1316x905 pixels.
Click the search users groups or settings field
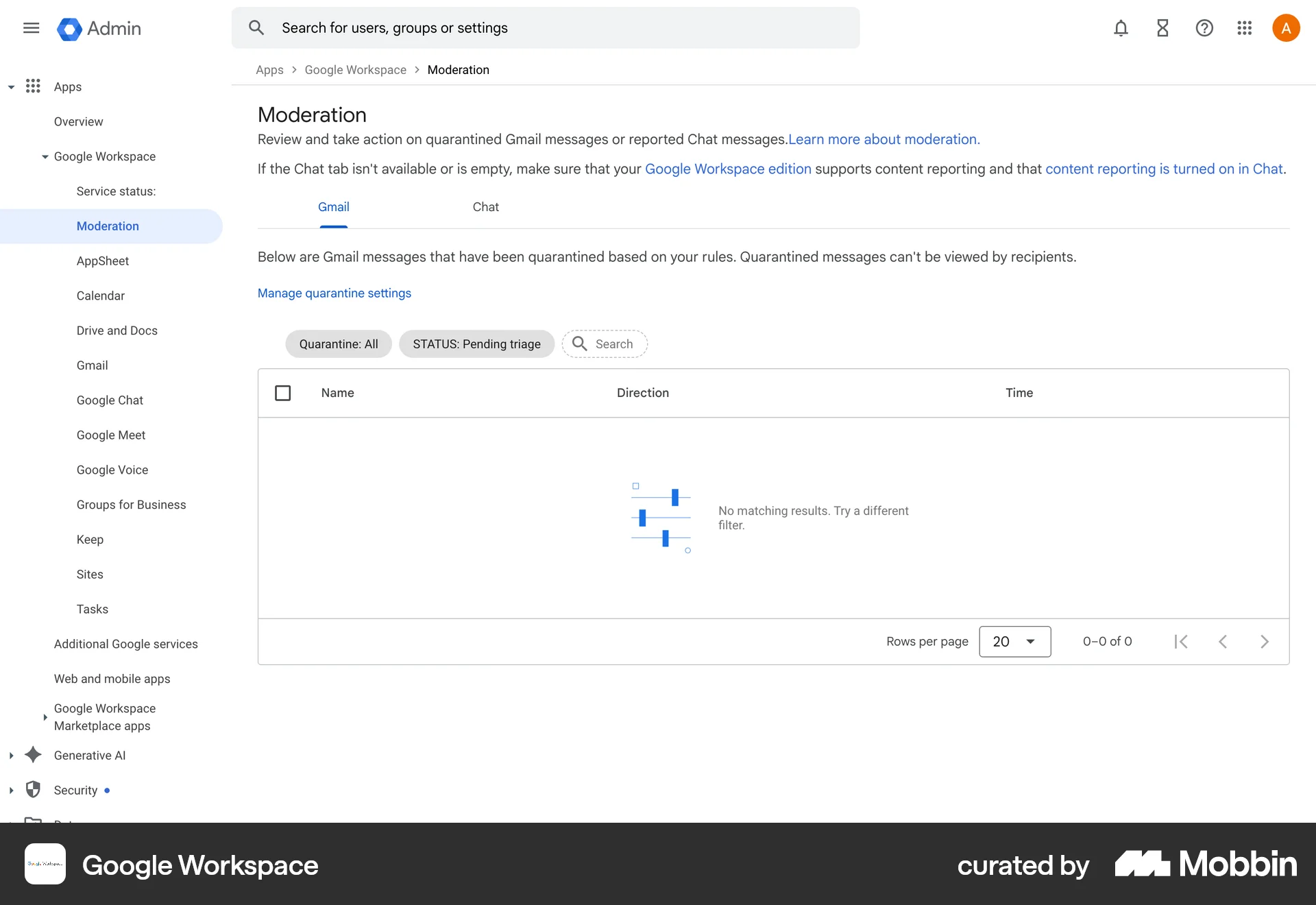(x=545, y=27)
